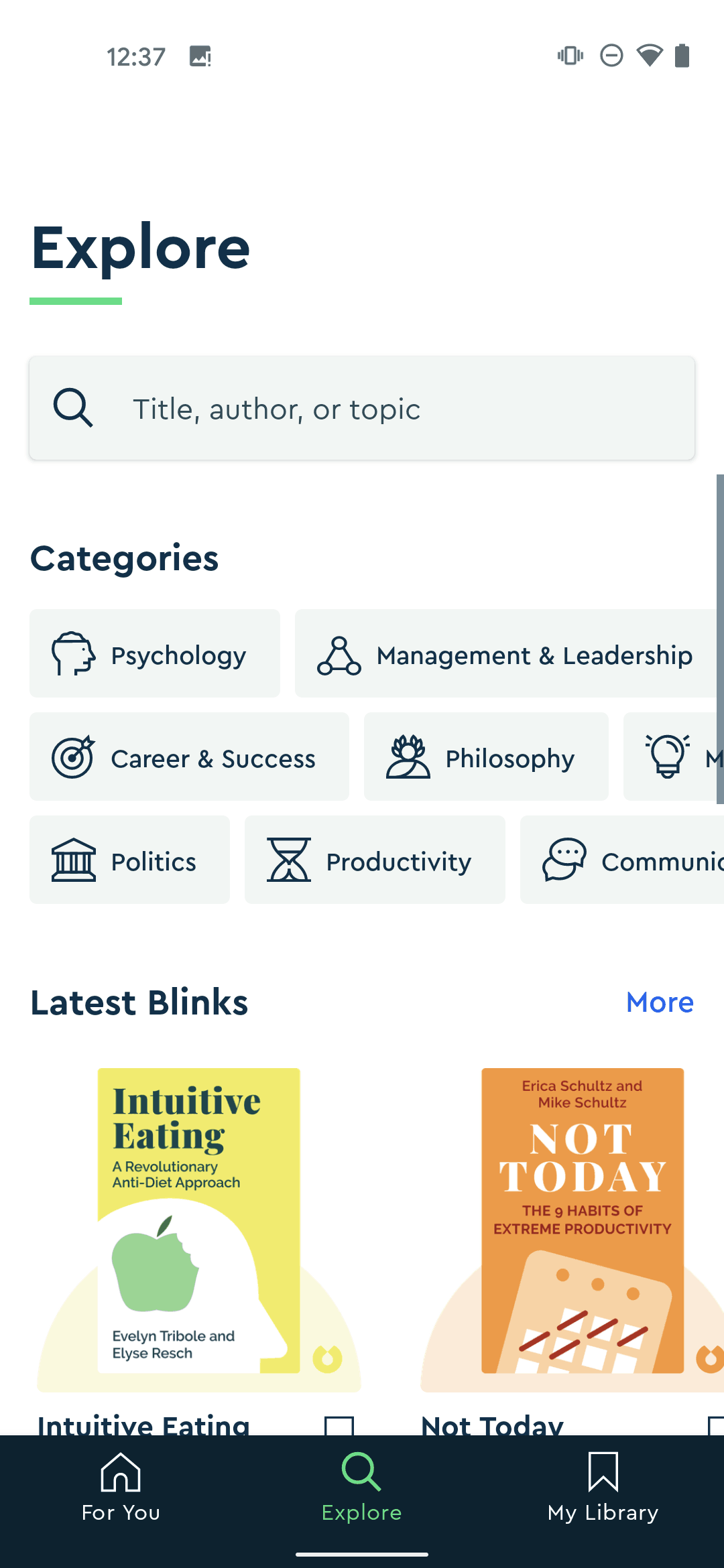Select Management & Leadership category
724x1568 pixels.
(x=509, y=653)
